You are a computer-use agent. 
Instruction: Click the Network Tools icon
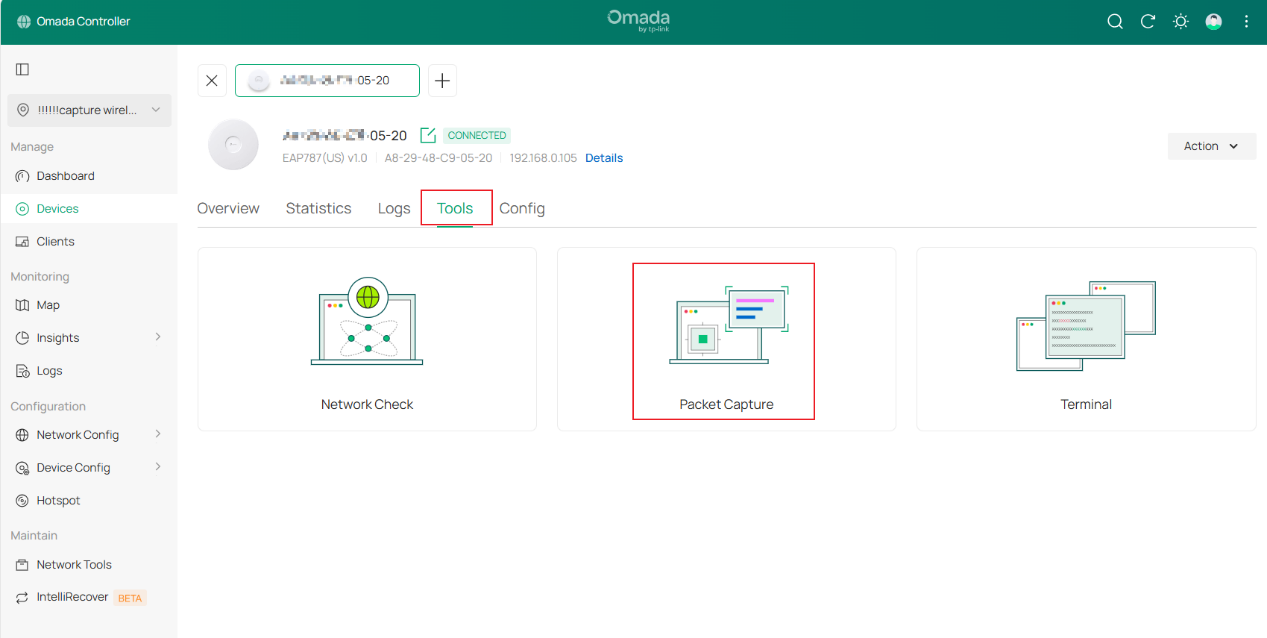(22, 565)
